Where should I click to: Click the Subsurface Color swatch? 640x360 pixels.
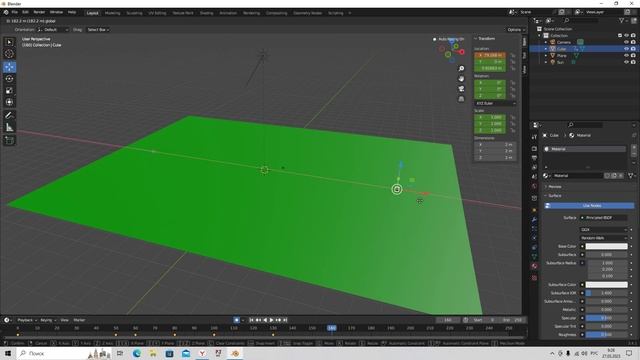(607, 285)
